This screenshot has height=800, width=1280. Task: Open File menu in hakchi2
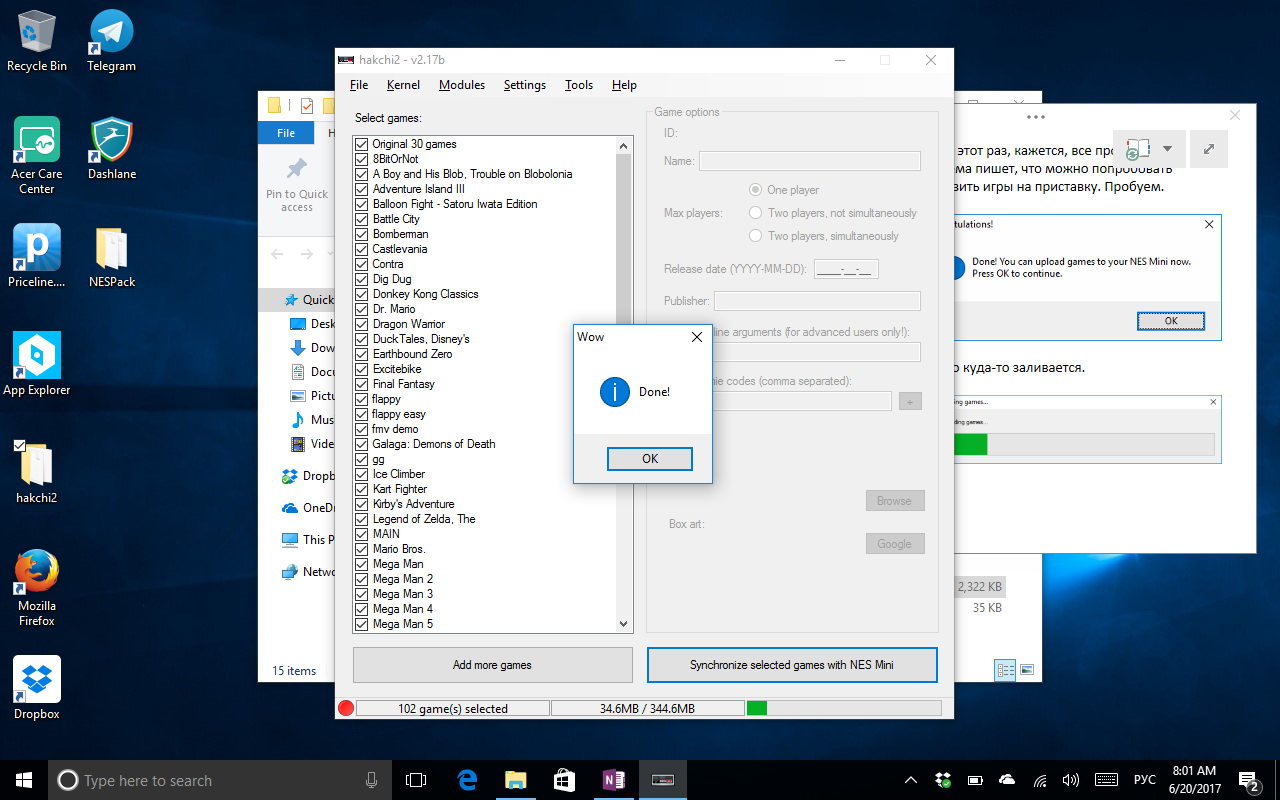[x=359, y=85]
